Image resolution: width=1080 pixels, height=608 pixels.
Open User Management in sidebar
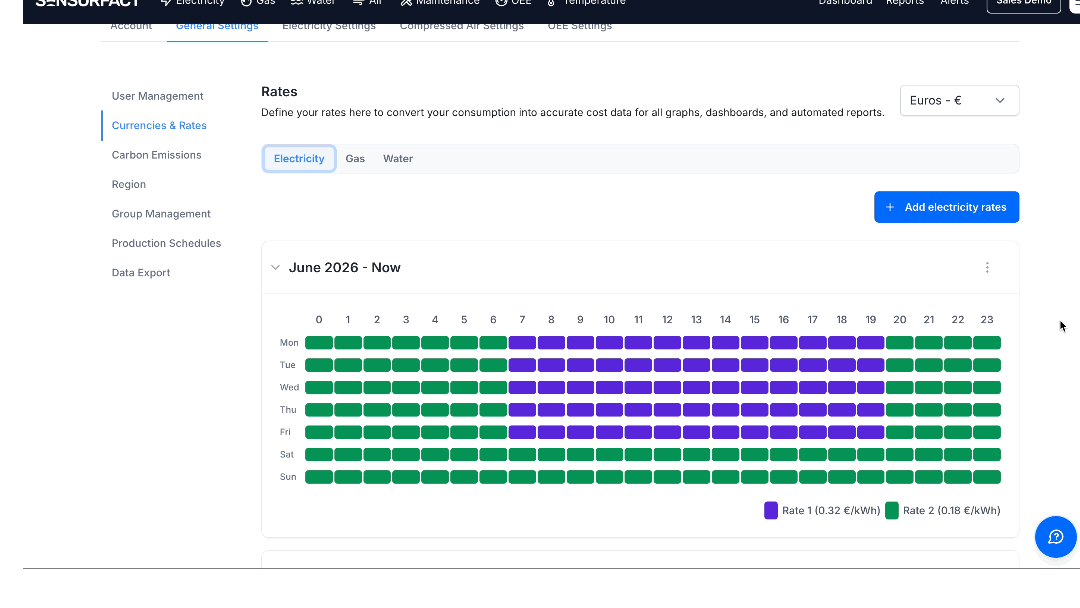click(157, 96)
